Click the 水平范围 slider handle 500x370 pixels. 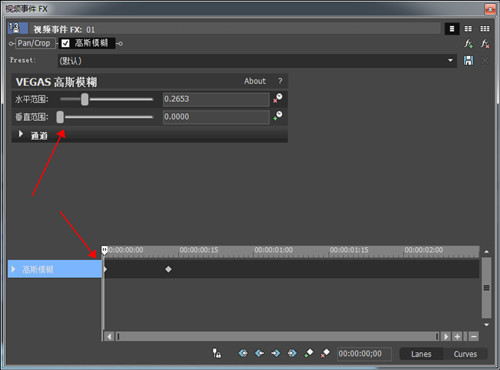[x=85, y=99]
